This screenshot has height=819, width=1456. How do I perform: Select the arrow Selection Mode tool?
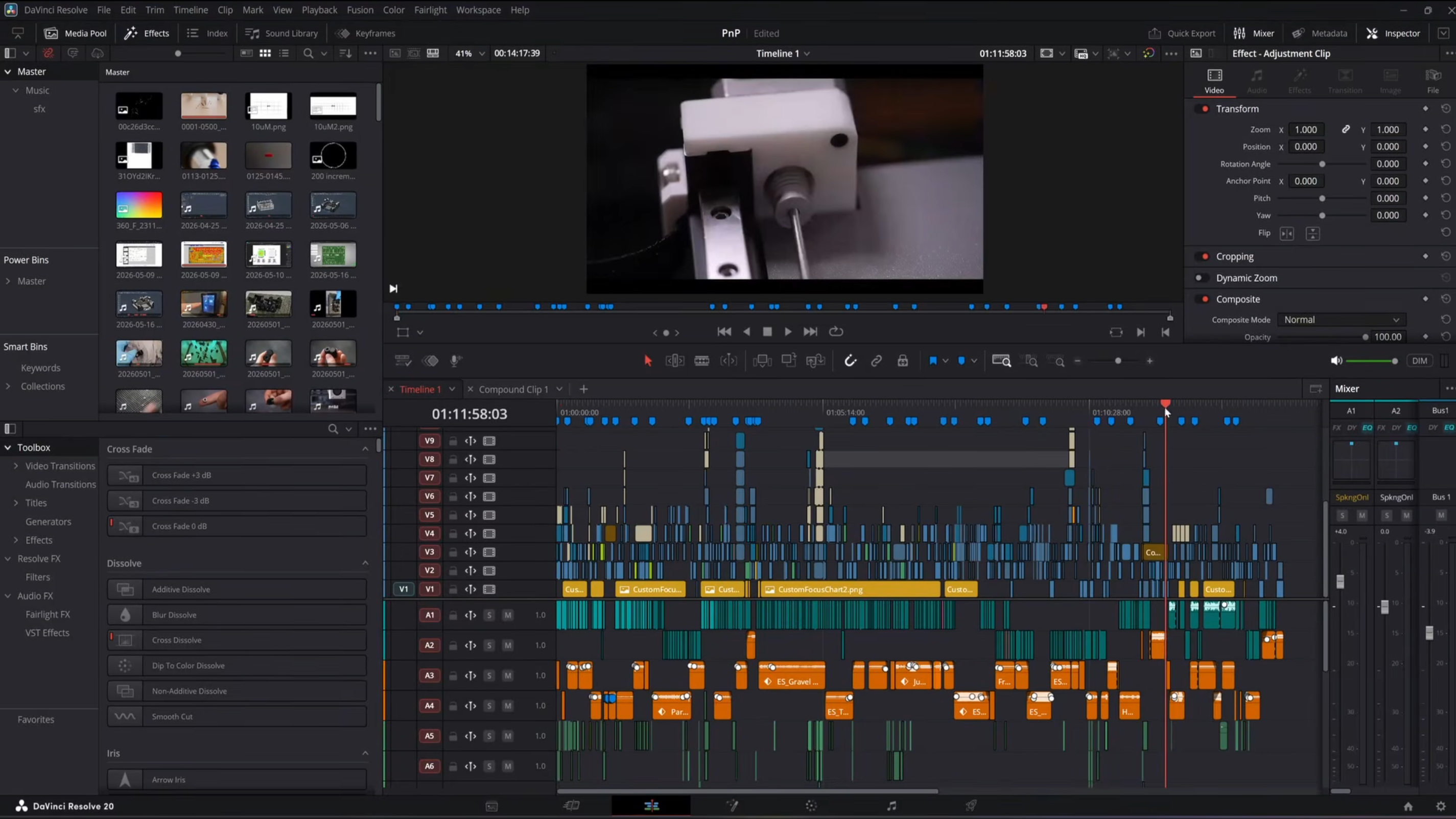tap(648, 361)
